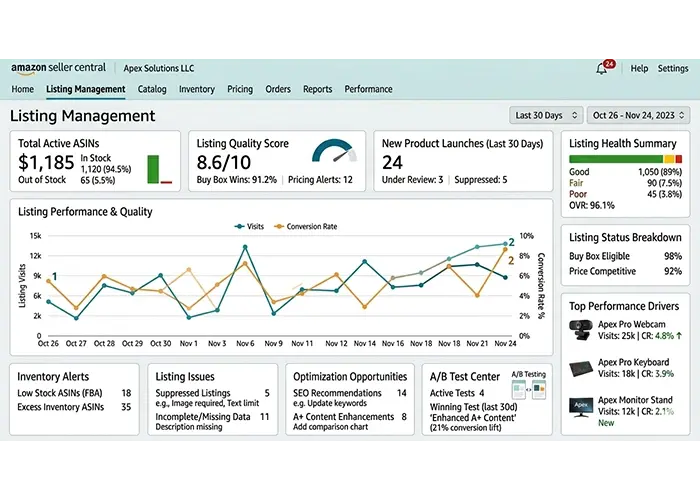
Task: Toggle the Conversion Rate legend entry
Action: point(306,226)
